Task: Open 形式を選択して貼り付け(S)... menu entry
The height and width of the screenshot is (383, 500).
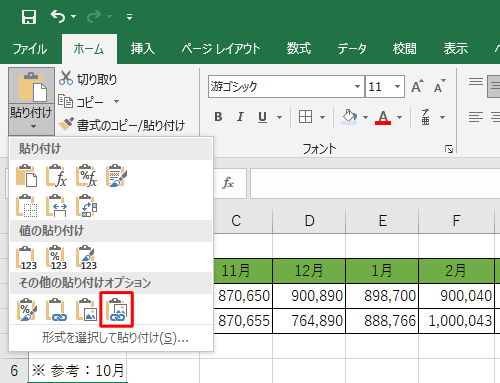Action: pyautogui.click(x=115, y=338)
